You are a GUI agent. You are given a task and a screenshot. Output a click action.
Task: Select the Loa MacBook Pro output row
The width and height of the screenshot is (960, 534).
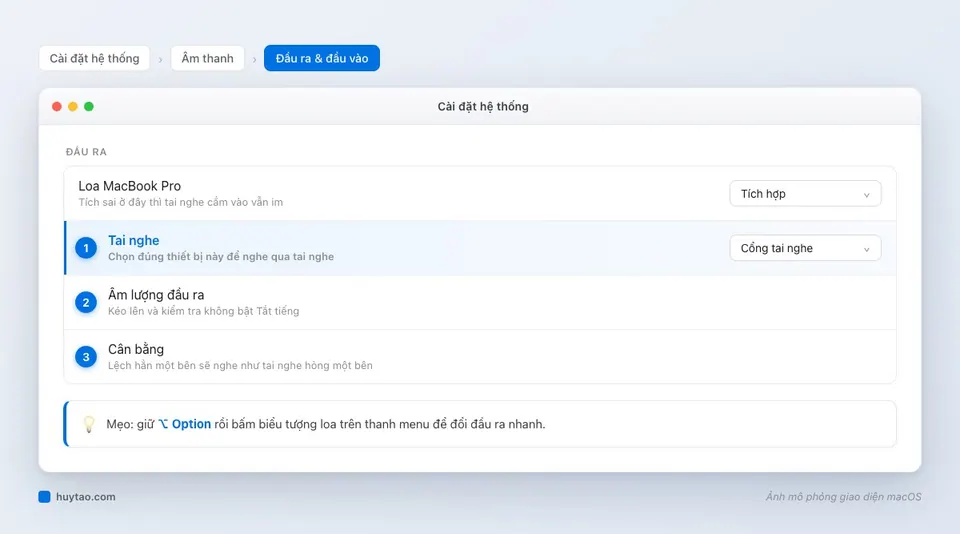[x=480, y=194]
